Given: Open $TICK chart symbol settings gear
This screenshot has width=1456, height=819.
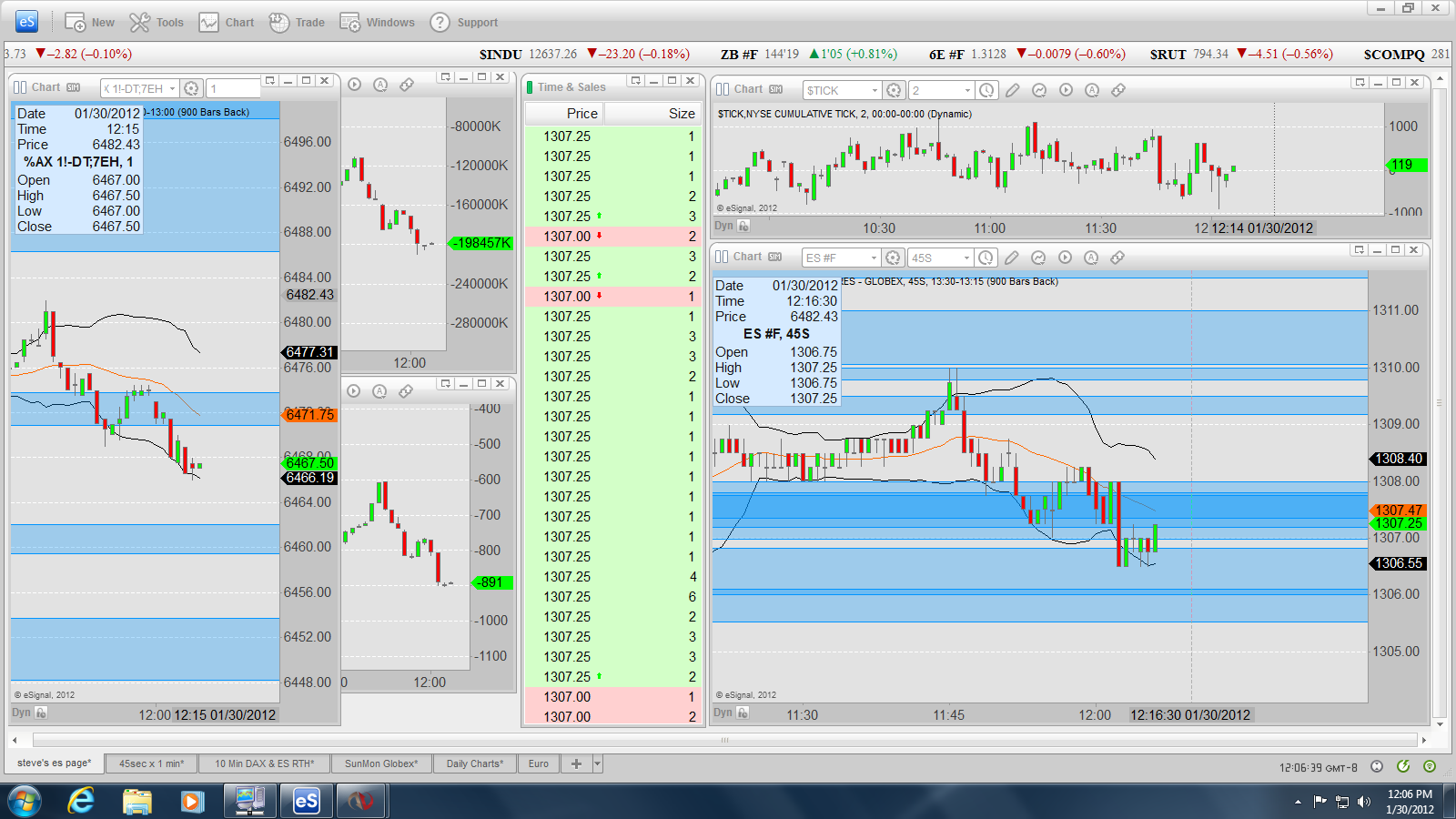Looking at the screenshot, I should click(x=894, y=90).
